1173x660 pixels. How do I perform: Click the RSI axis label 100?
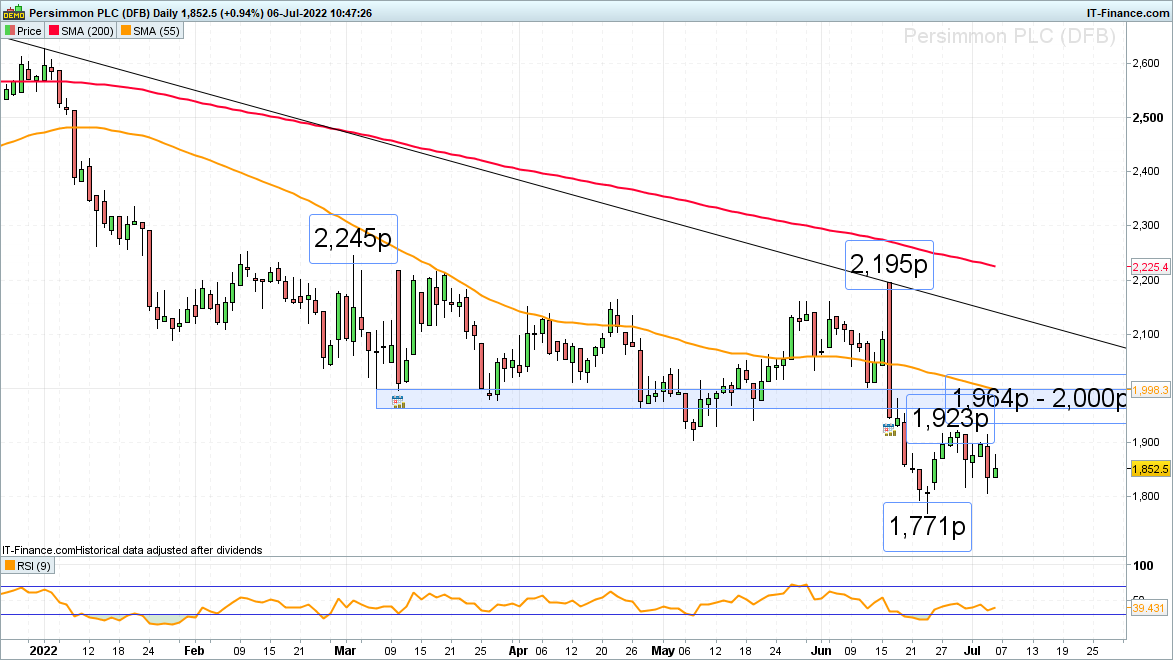pyautogui.click(x=1143, y=566)
